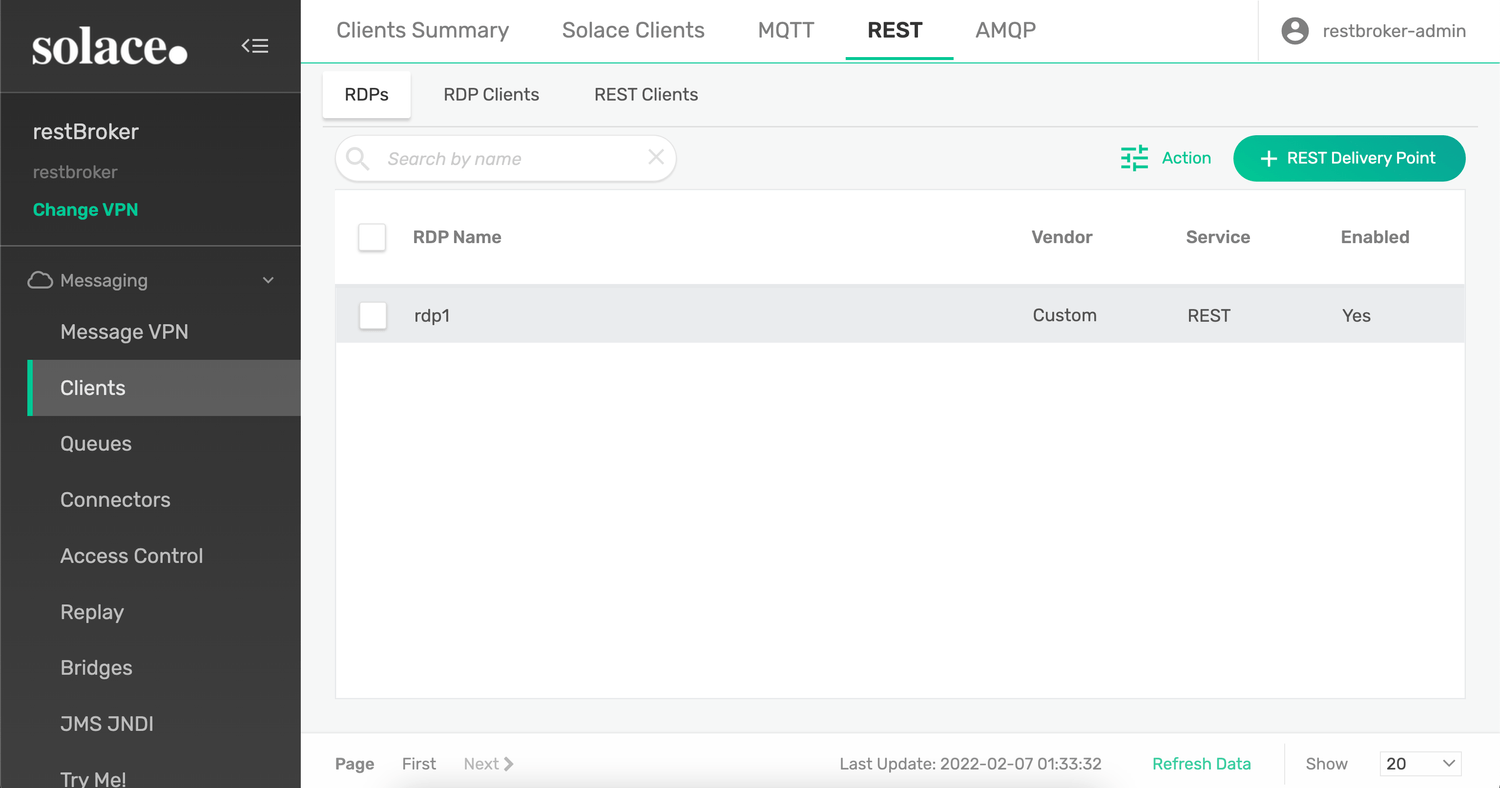Create a new REST Delivery Point

click(1349, 158)
